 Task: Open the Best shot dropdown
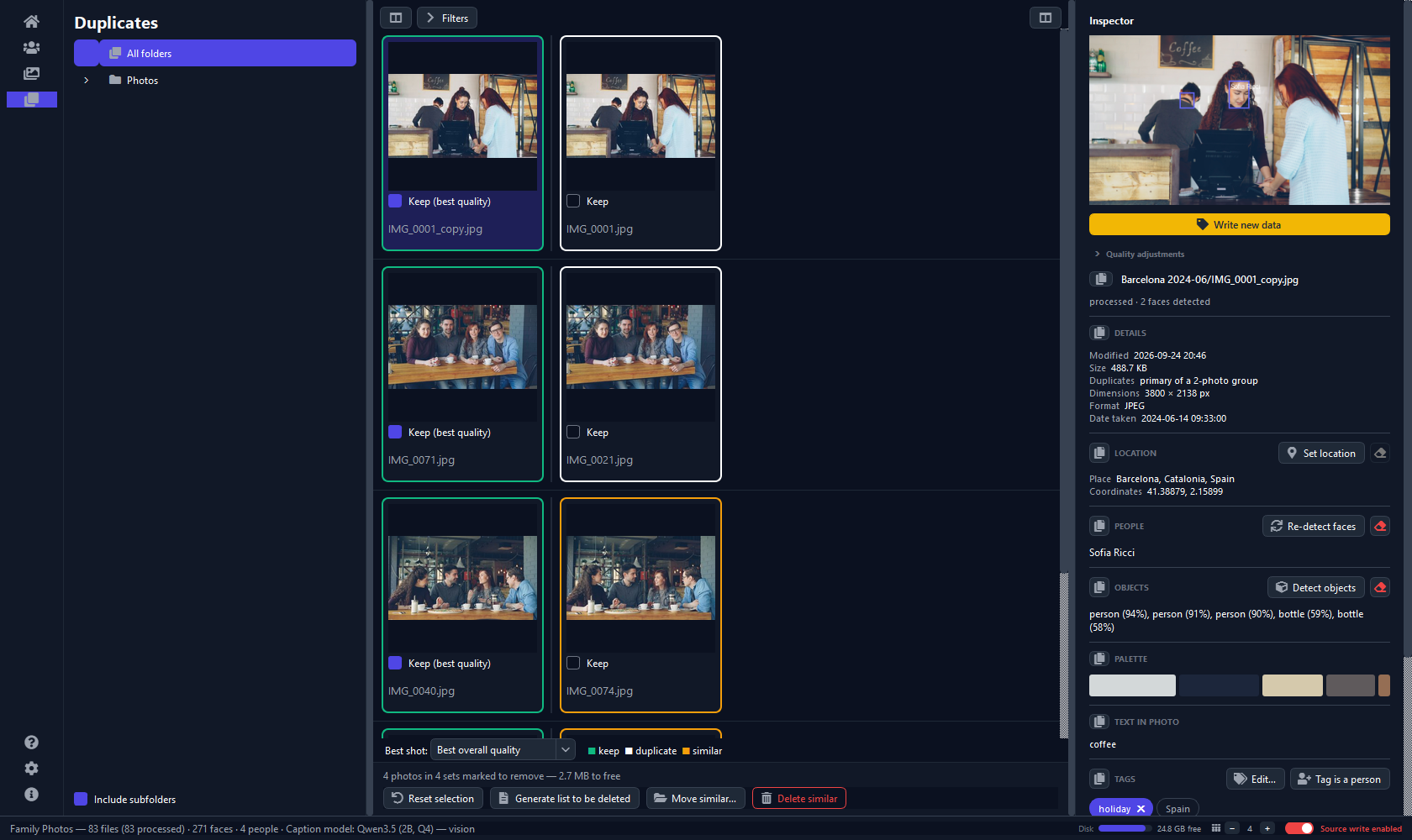pyautogui.click(x=502, y=749)
